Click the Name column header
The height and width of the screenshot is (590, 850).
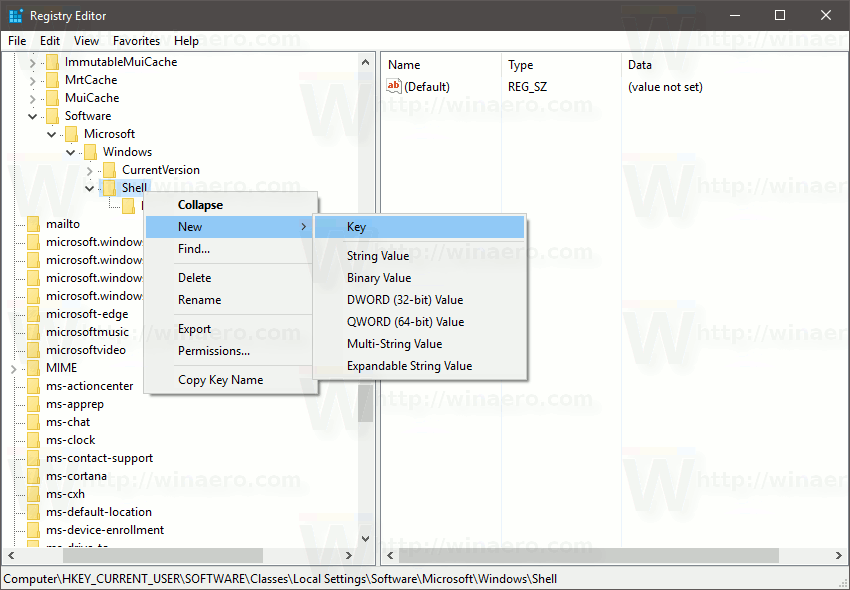click(x=404, y=64)
